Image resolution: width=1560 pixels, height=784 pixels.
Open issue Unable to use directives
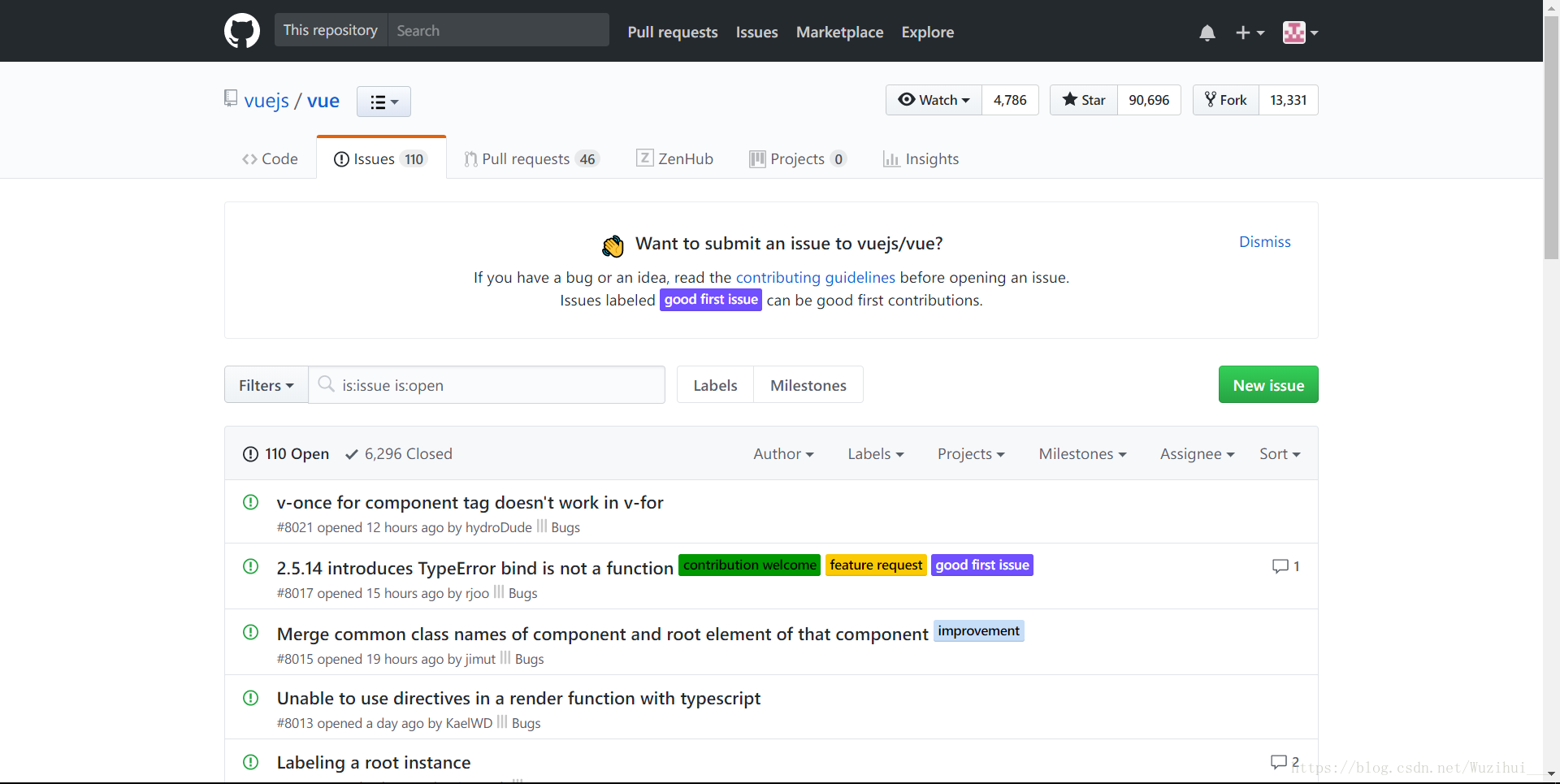coord(518,698)
